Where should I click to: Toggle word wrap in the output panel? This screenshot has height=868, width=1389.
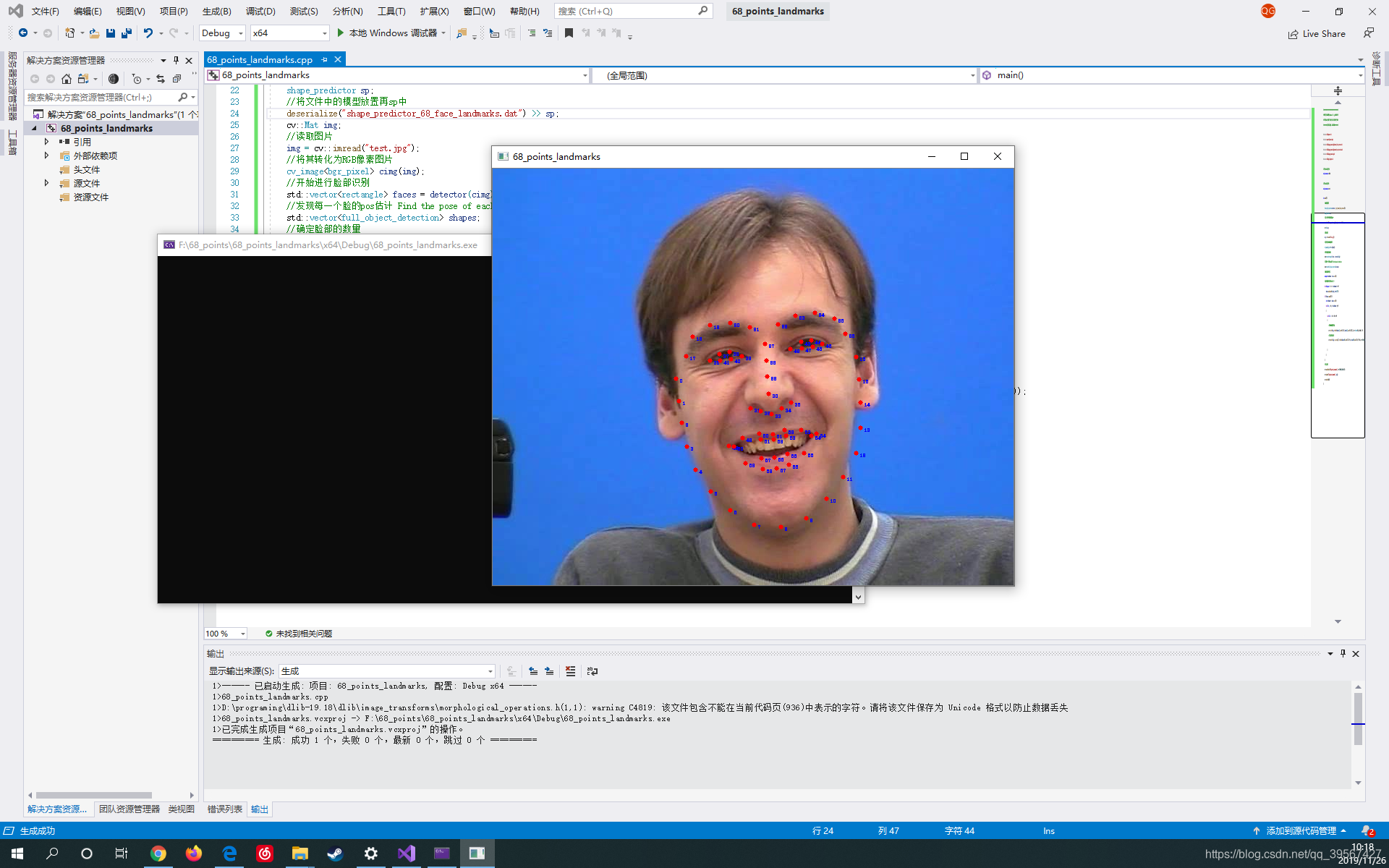(x=592, y=671)
